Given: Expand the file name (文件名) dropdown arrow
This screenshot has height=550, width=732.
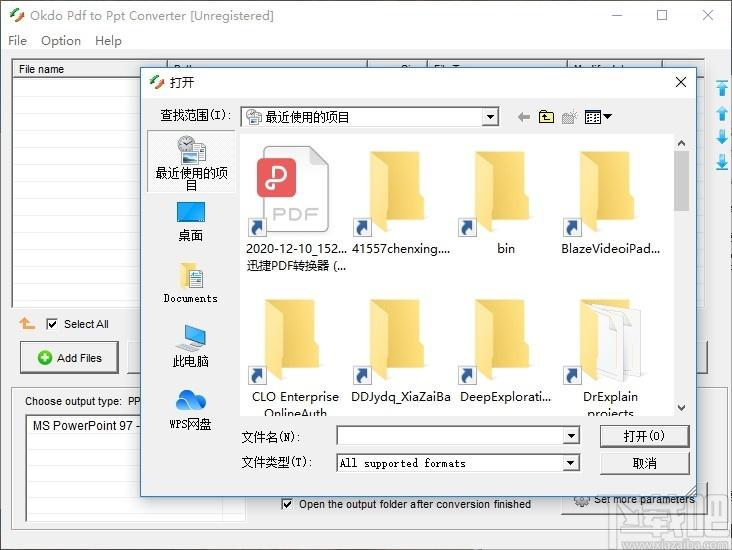Looking at the screenshot, I should 571,436.
